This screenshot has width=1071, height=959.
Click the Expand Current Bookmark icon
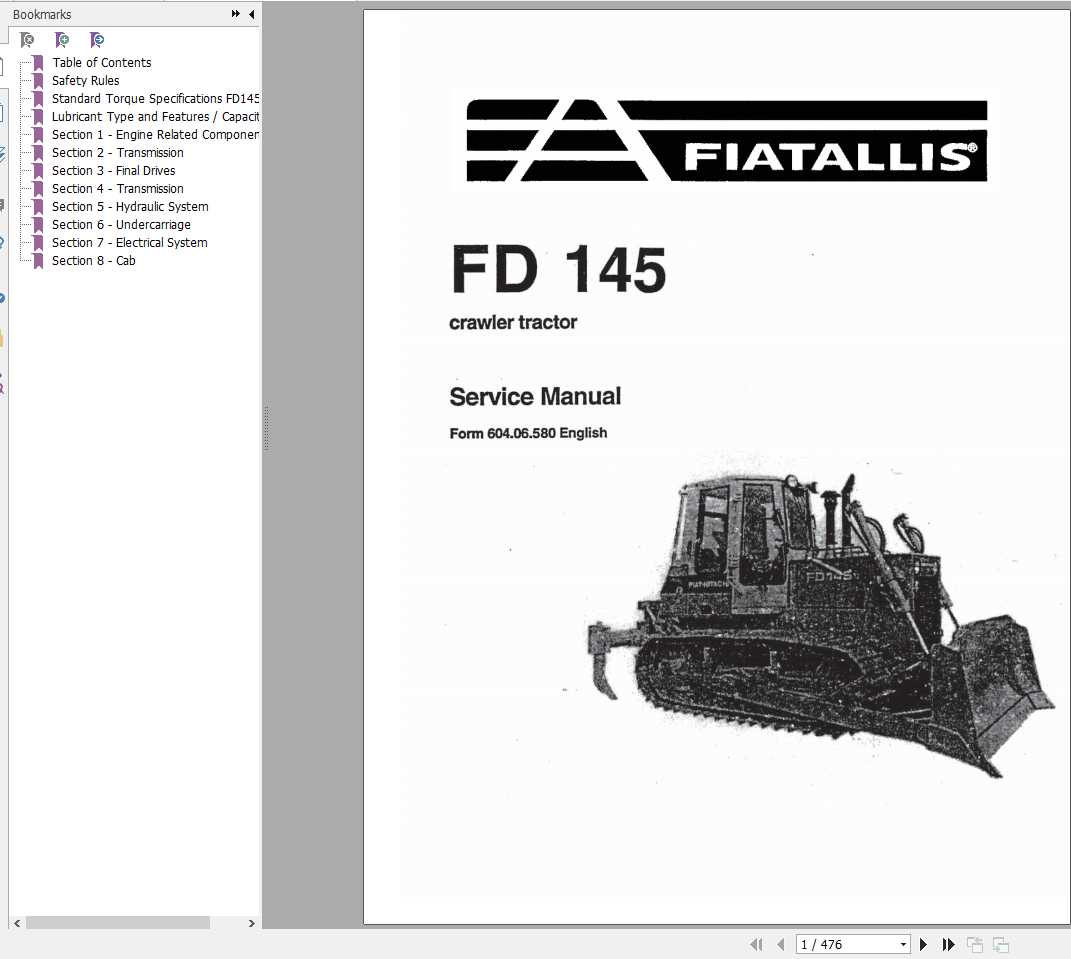click(96, 39)
